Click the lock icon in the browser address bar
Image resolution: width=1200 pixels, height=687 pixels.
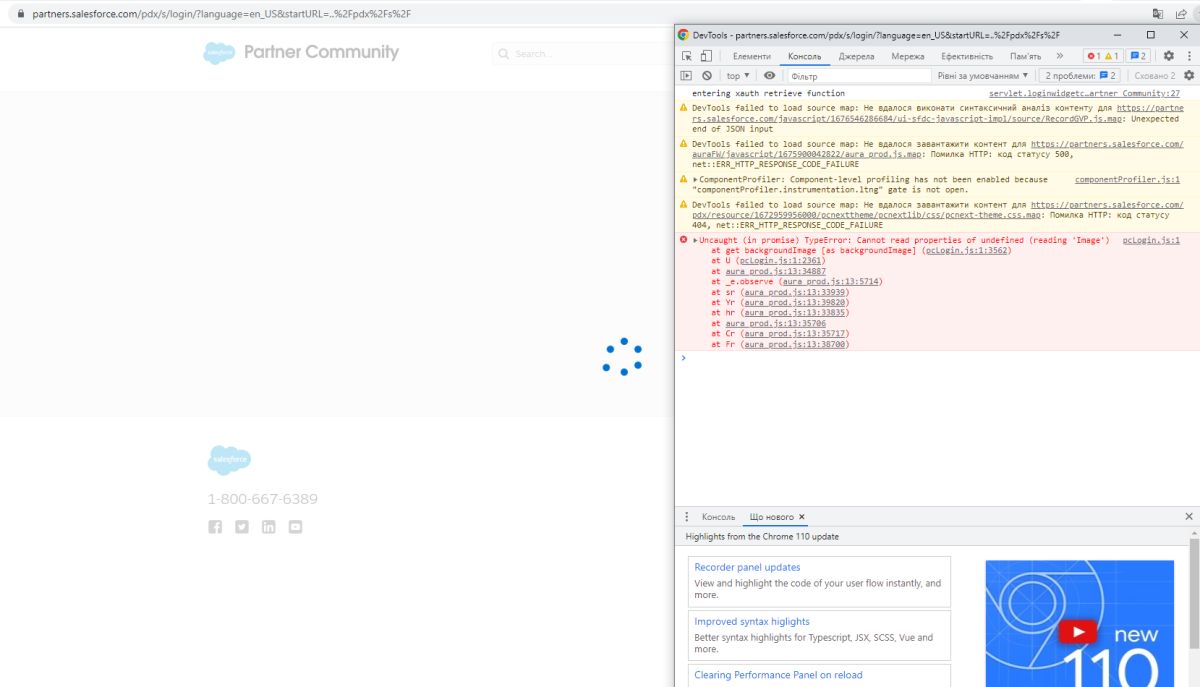pos(19,14)
